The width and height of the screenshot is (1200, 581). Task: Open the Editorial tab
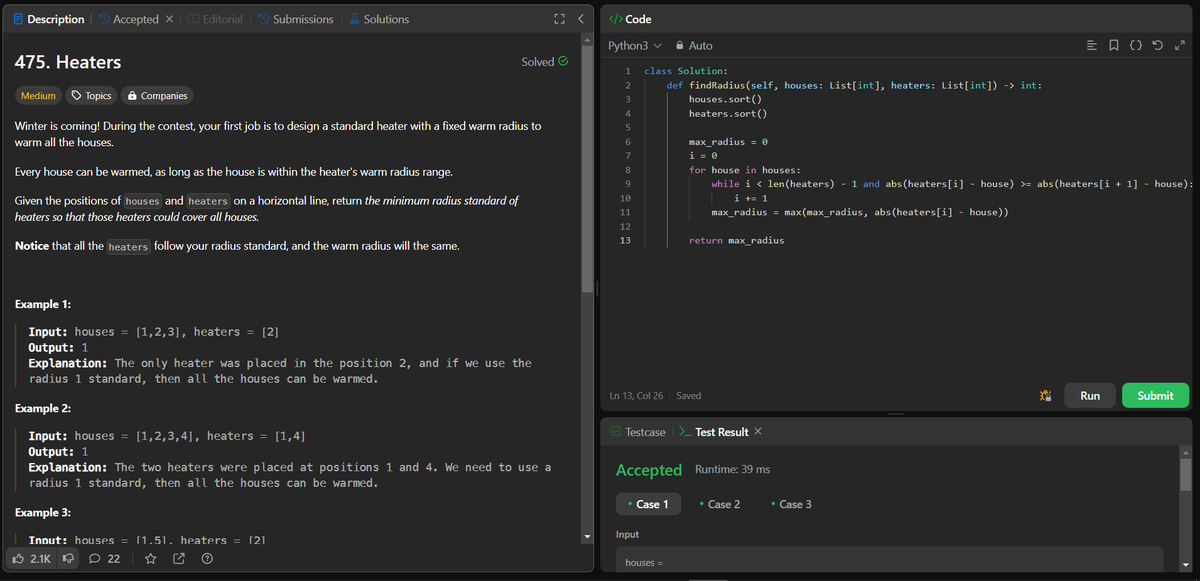[214, 19]
